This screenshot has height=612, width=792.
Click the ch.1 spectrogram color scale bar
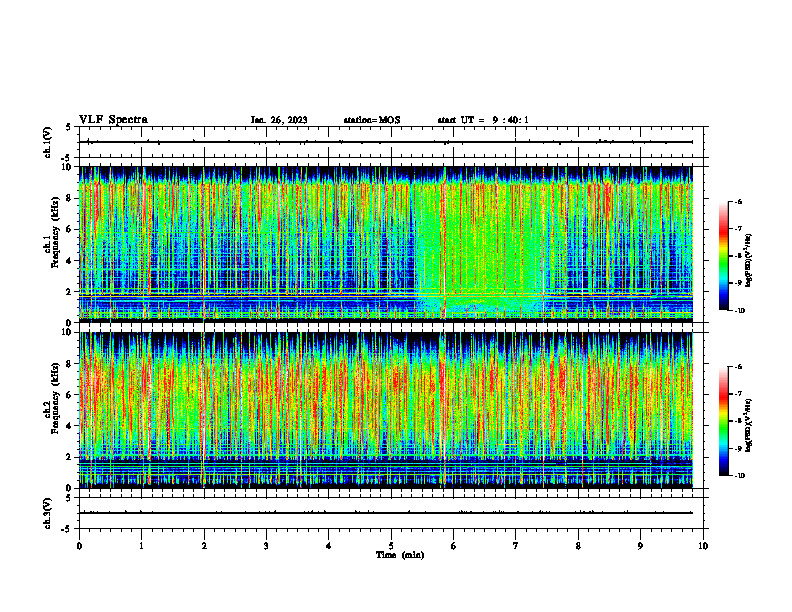[723, 256]
